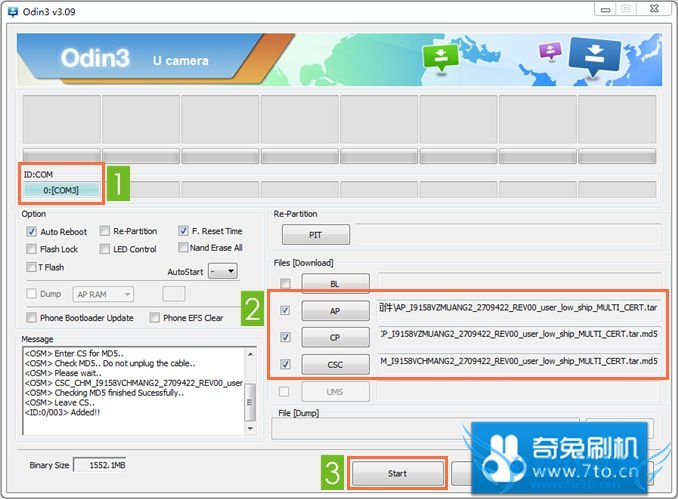The height and width of the screenshot is (499, 678).
Task: Uncheck the AP file checkbox
Action: tap(285, 310)
